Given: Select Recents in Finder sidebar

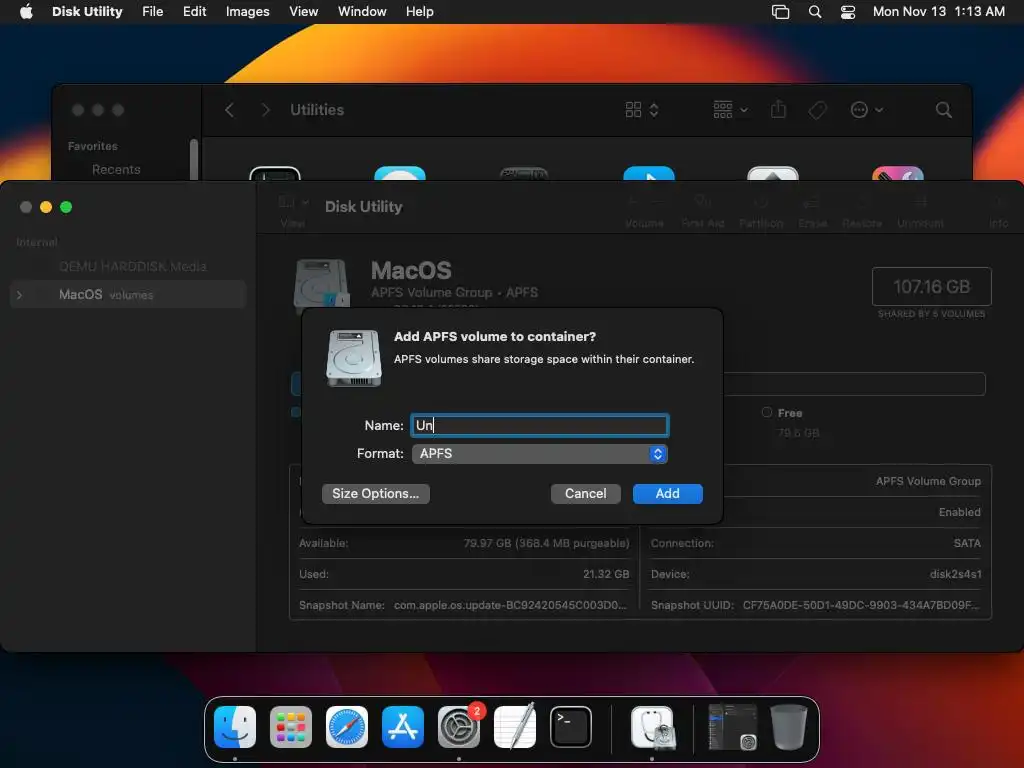Looking at the screenshot, I should tap(116, 170).
